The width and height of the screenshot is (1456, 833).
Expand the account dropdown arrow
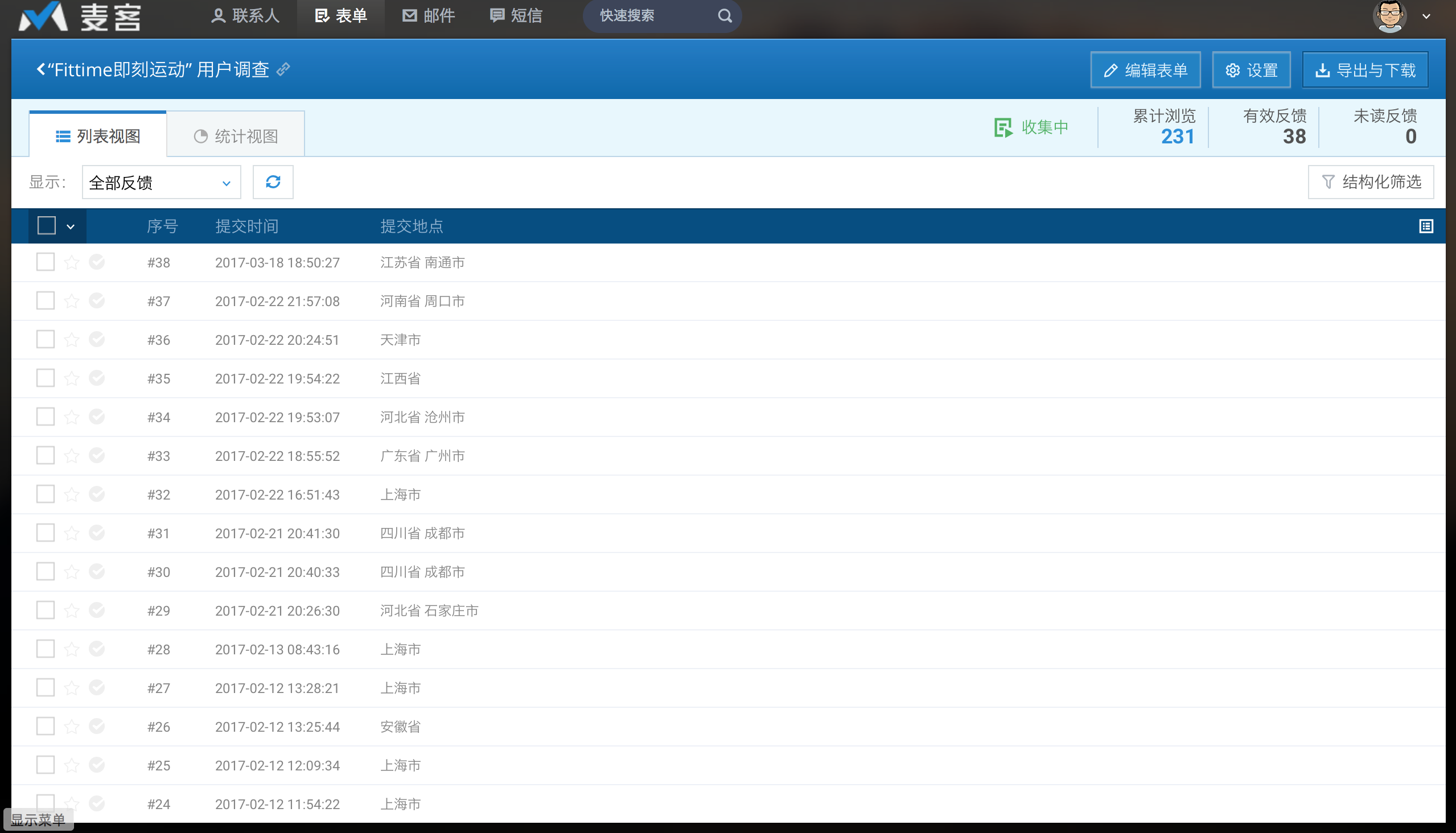pos(1426,17)
